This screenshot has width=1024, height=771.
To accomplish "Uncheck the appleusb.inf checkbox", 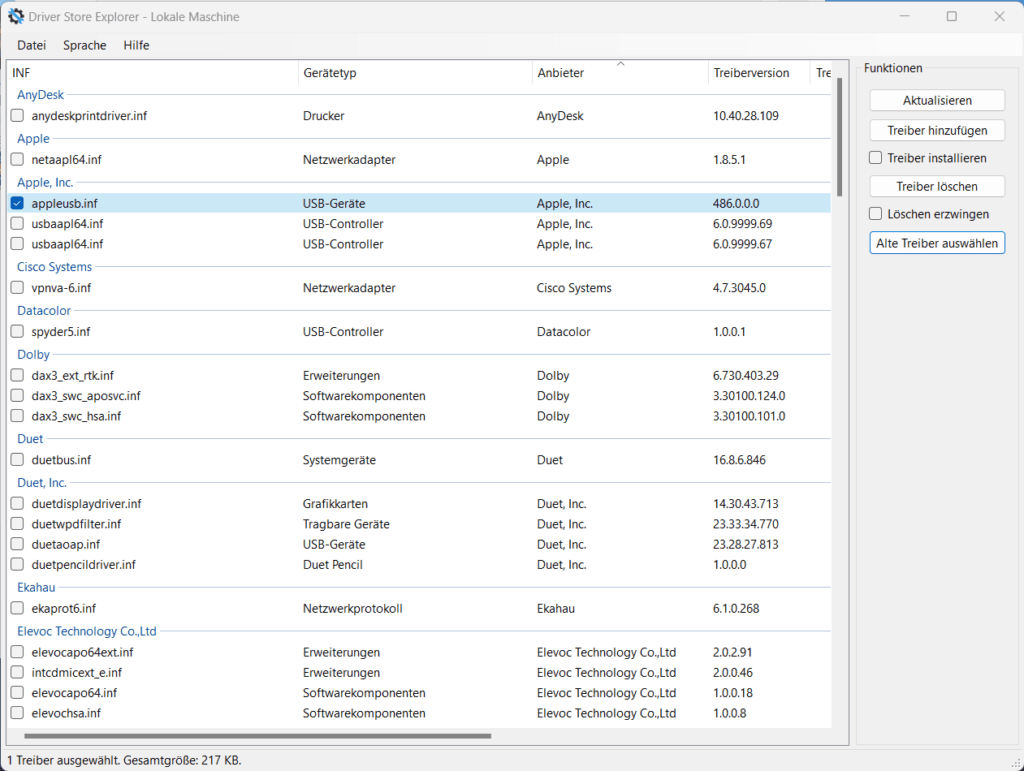I will click(x=18, y=204).
